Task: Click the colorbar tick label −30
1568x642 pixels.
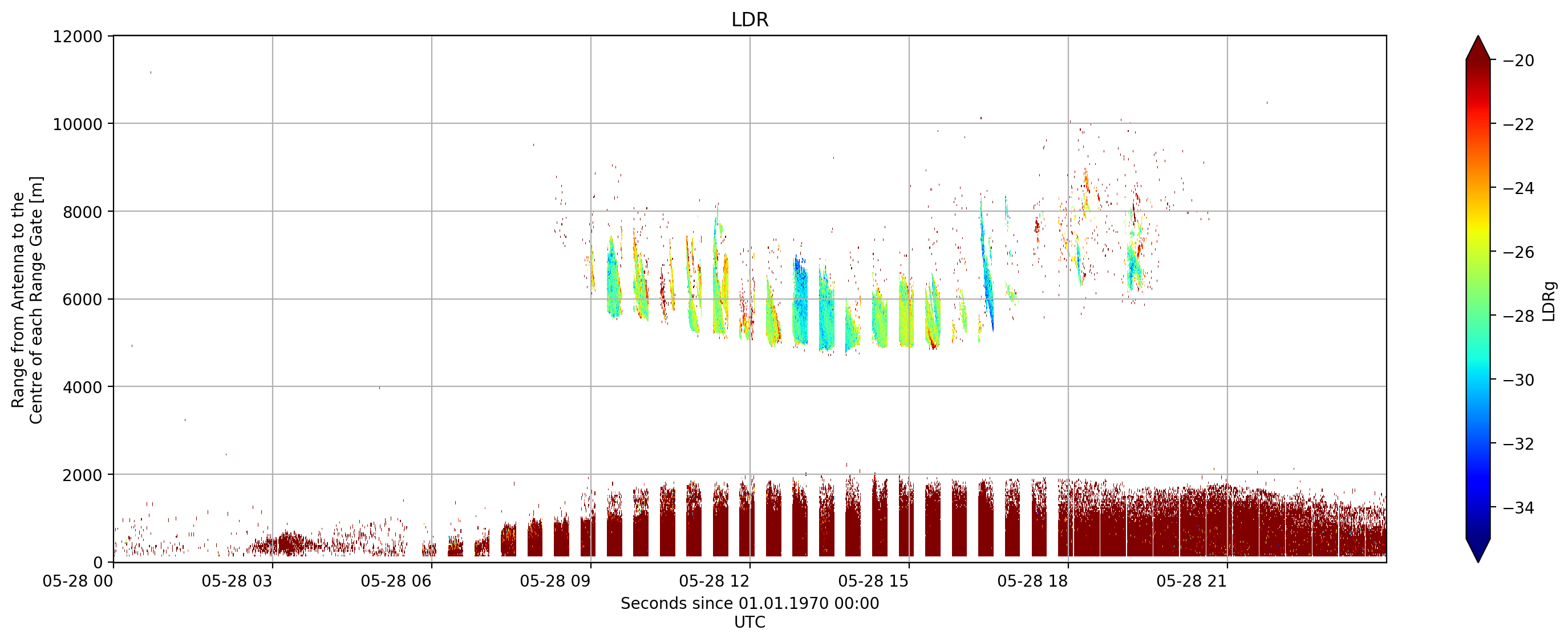Action: coord(1518,379)
